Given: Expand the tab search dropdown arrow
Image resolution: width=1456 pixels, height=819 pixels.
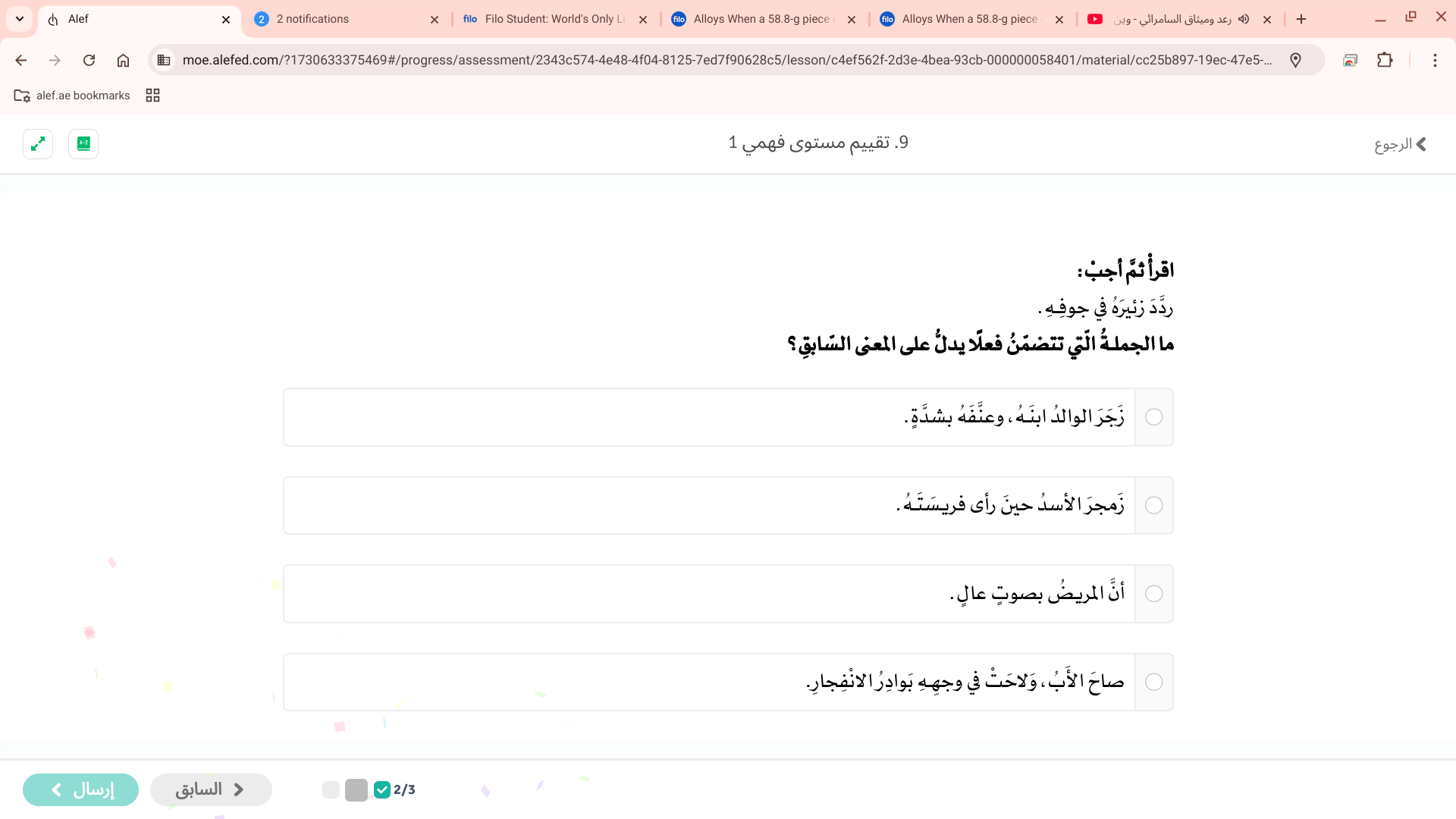Looking at the screenshot, I should click(20, 19).
